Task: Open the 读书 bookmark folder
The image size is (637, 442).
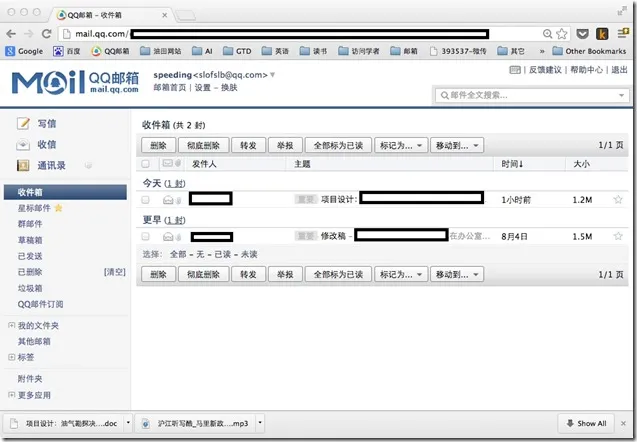Action: [313, 51]
